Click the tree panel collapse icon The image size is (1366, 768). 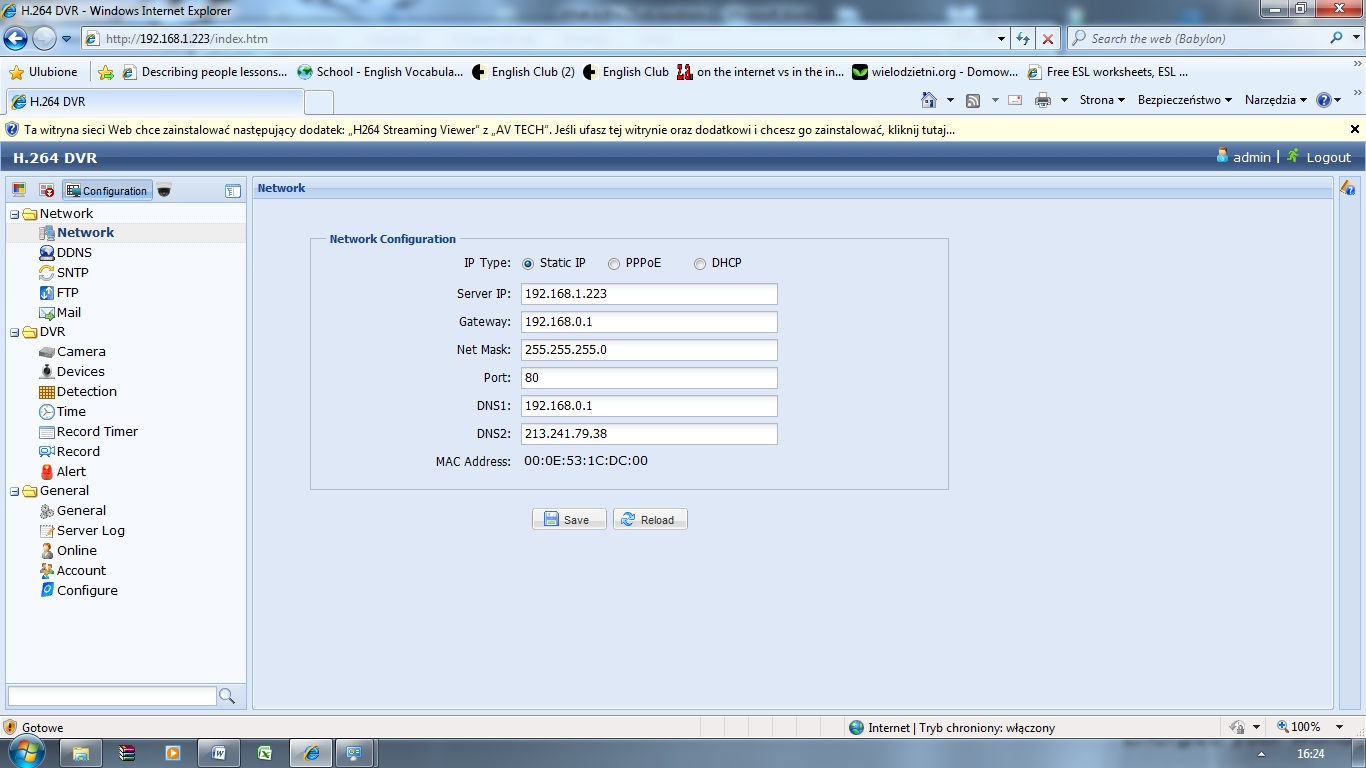[x=233, y=190]
